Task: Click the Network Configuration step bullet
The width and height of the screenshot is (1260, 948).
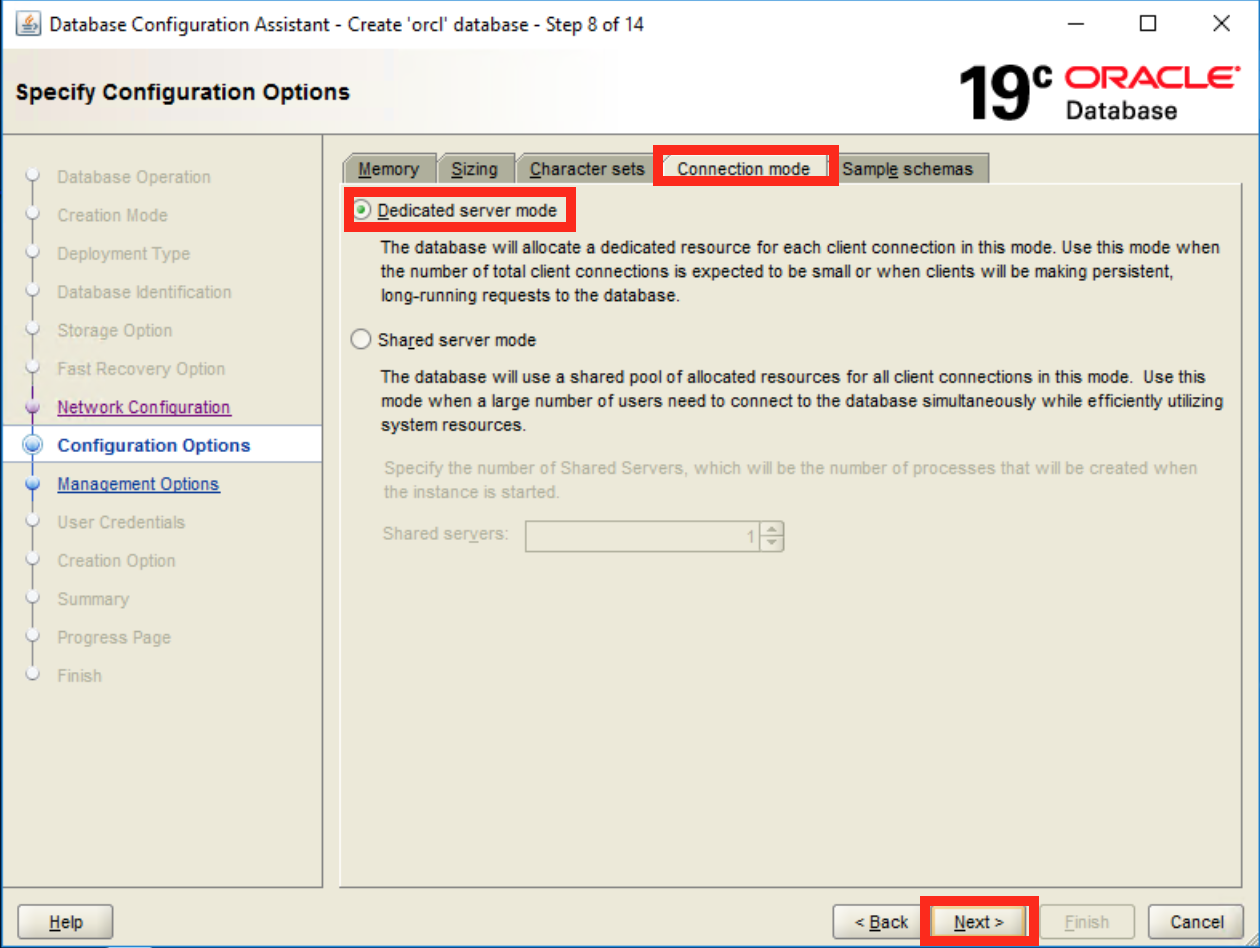Action: point(33,407)
